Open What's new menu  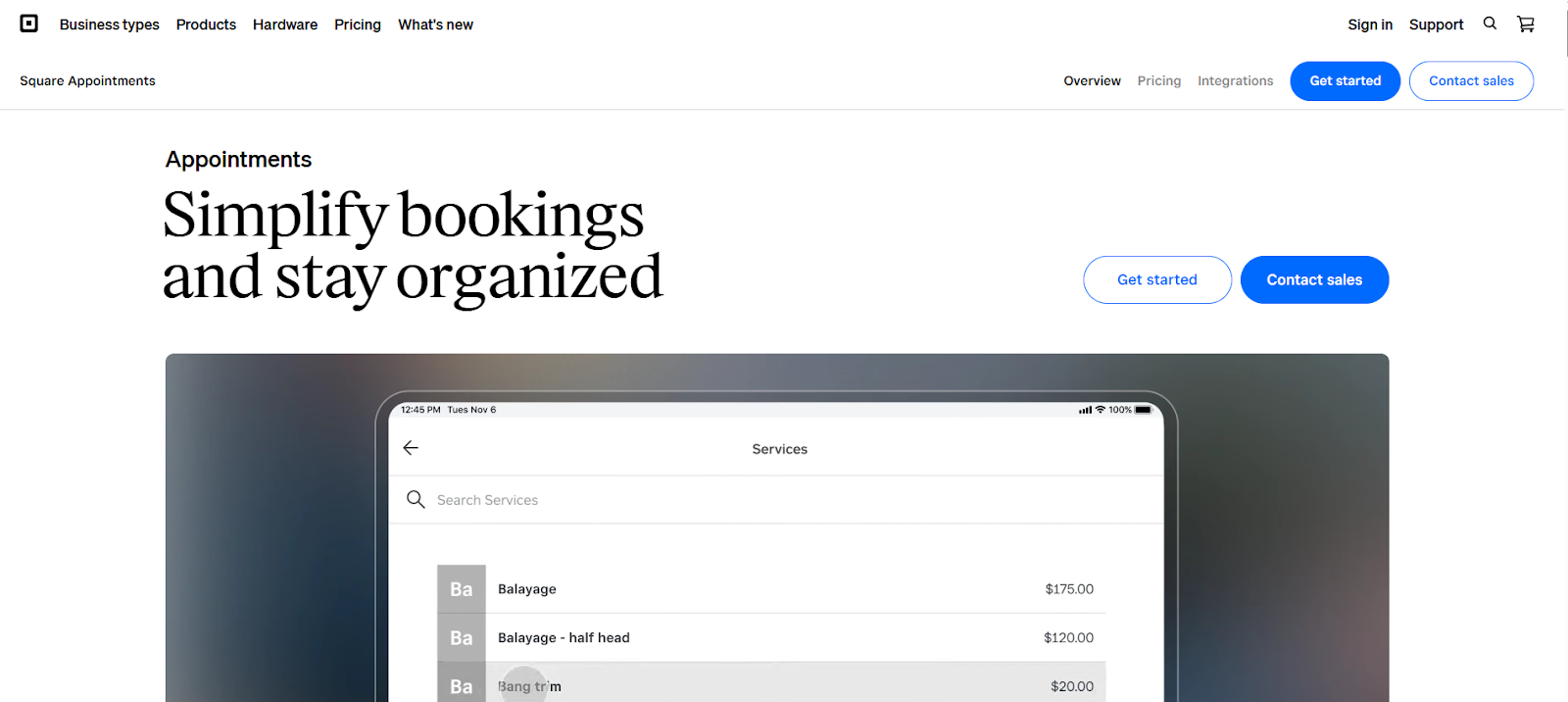tap(435, 25)
